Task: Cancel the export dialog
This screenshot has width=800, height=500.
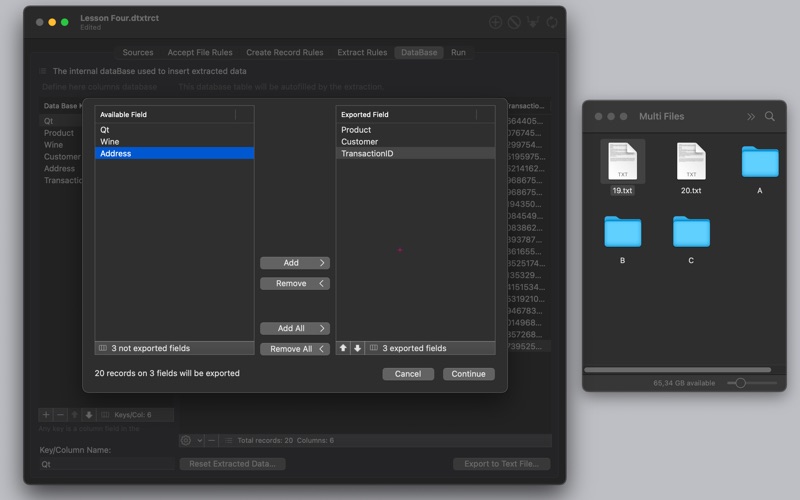Action: pyautogui.click(x=408, y=374)
